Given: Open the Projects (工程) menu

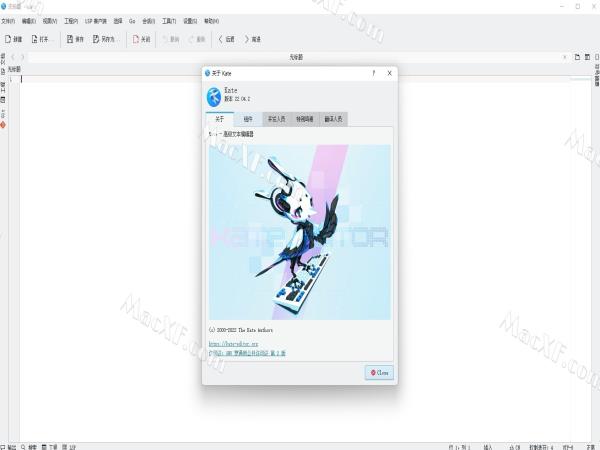Looking at the screenshot, I should [x=71, y=21].
